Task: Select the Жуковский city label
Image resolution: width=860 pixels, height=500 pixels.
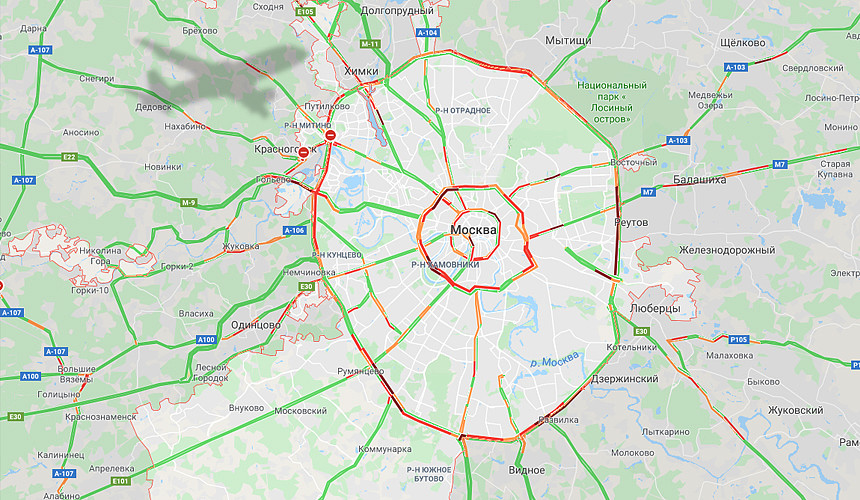Action: 795,410
